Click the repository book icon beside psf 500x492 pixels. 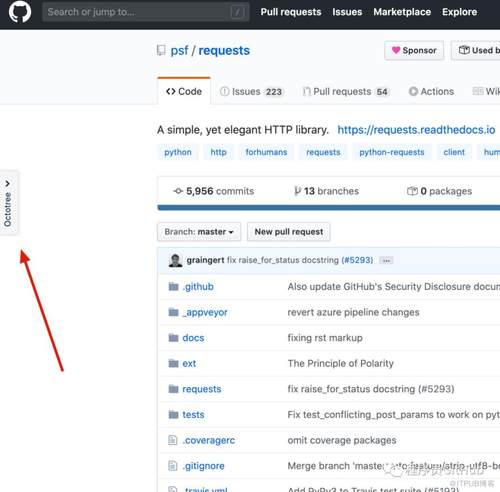(161, 51)
